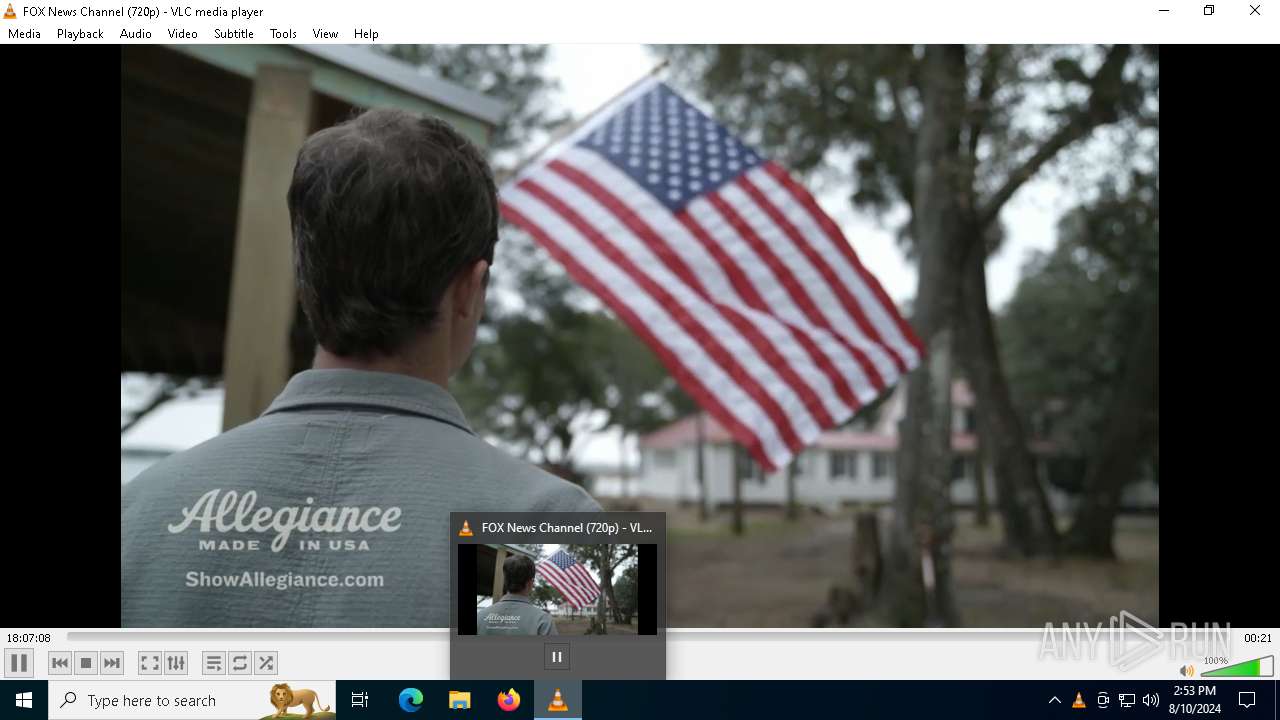Open the Windows Start menu
This screenshot has width=1280, height=720.
[x=24, y=700]
